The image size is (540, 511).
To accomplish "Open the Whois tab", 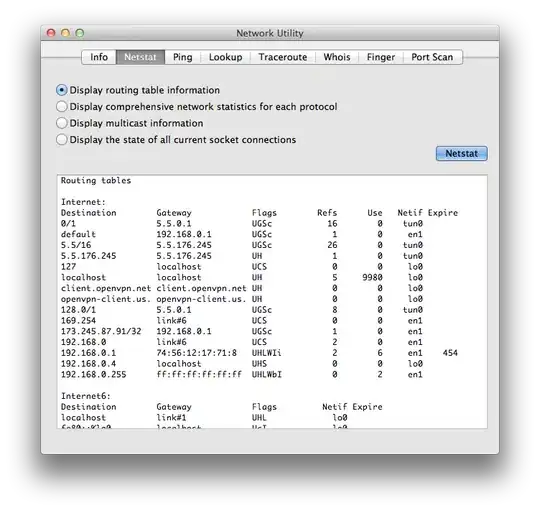I will click(337, 57).
